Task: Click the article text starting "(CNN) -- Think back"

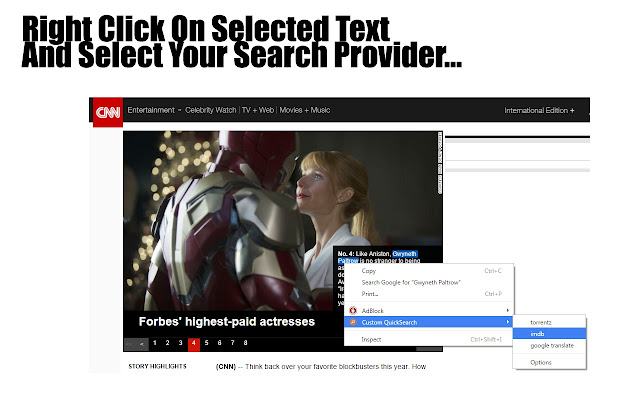Action: (x=321, y=367)
